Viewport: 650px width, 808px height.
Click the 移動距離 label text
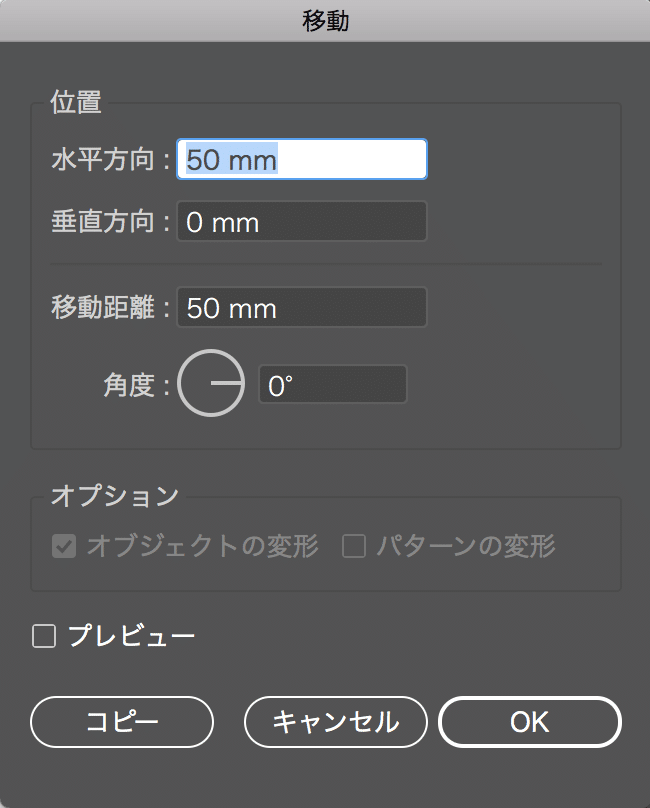(103, 308)
